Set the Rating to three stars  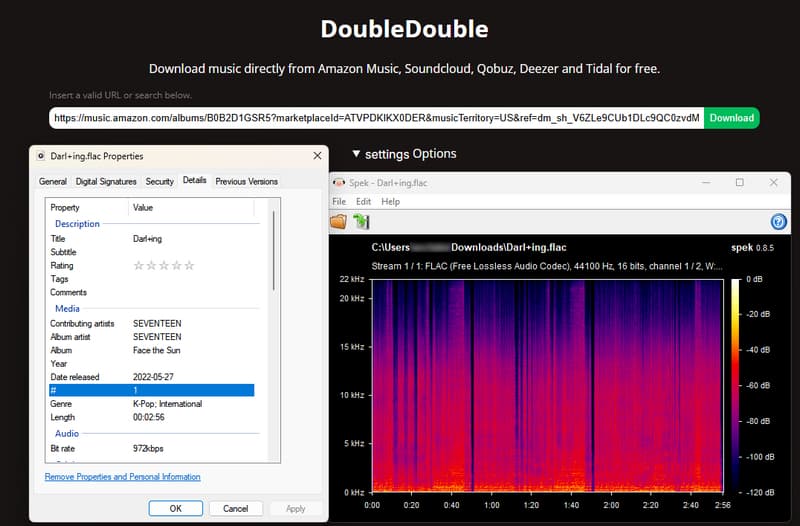coord(164,265)
